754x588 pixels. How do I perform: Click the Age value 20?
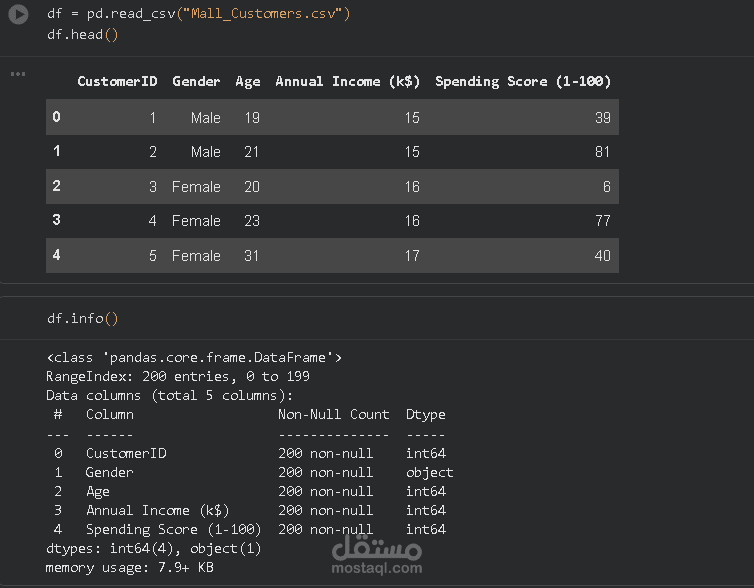tap(252, 187)
